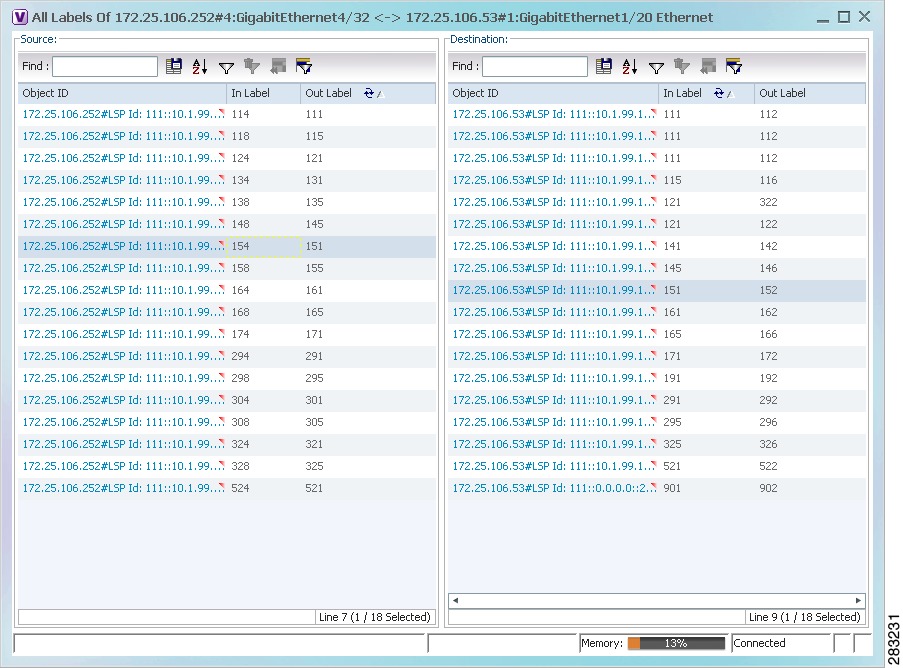Screen dimensions: 903x668
Task: Select Destination In Label cell 295
Action: (706, 422)
